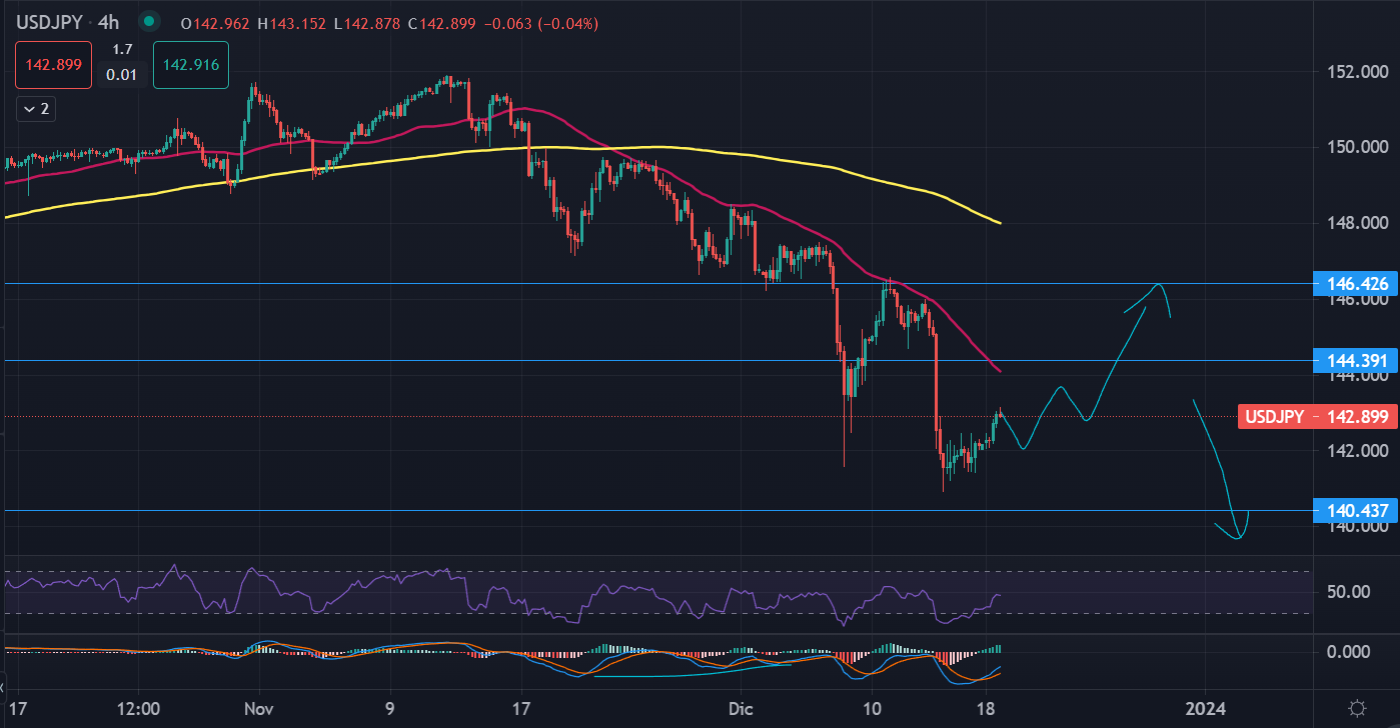Open symbol search from USDJPY title
Viewport: 1400px width, 728px height.
point(49,21)
